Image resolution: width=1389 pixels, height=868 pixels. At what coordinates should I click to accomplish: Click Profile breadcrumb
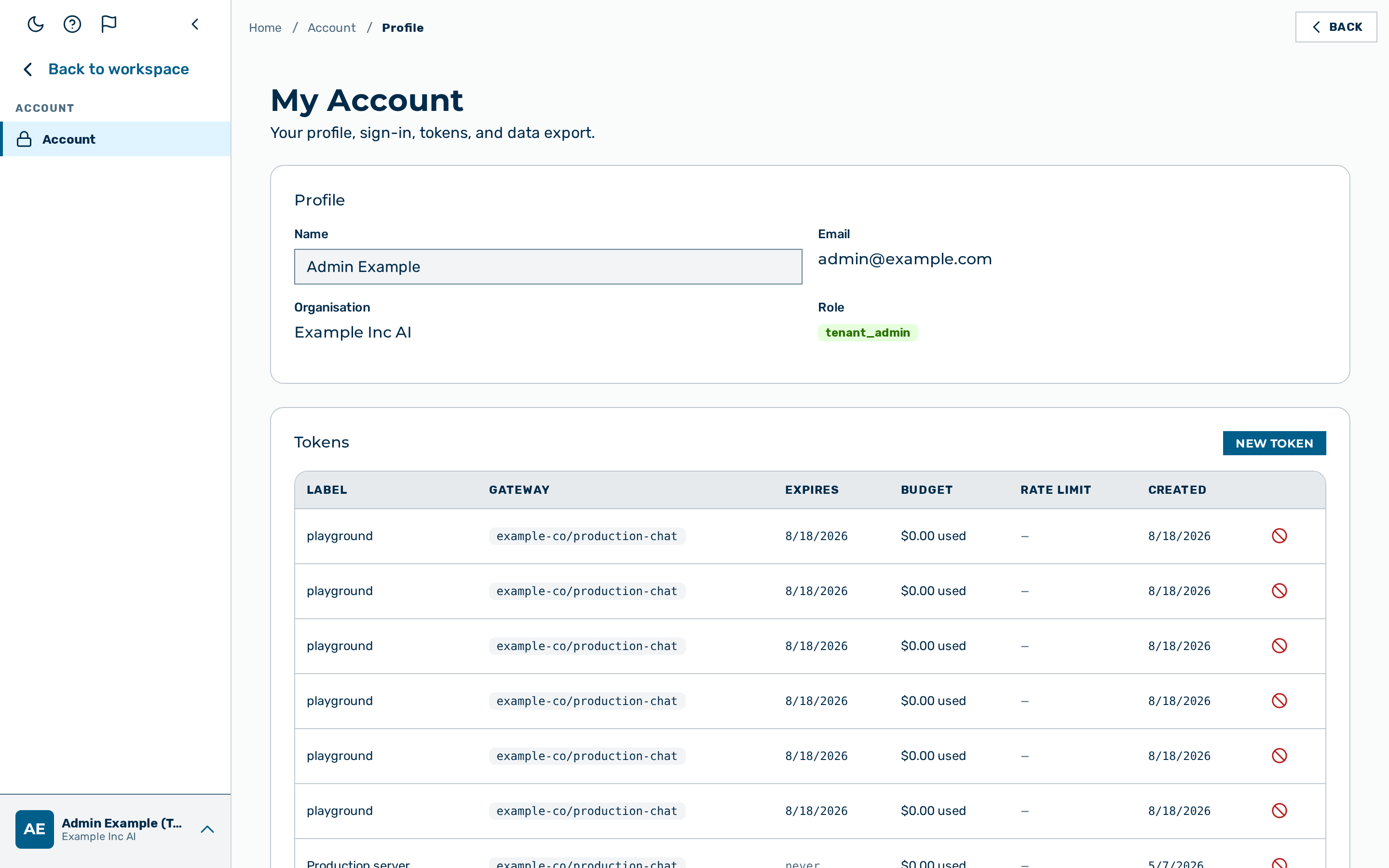coord(402,27)
